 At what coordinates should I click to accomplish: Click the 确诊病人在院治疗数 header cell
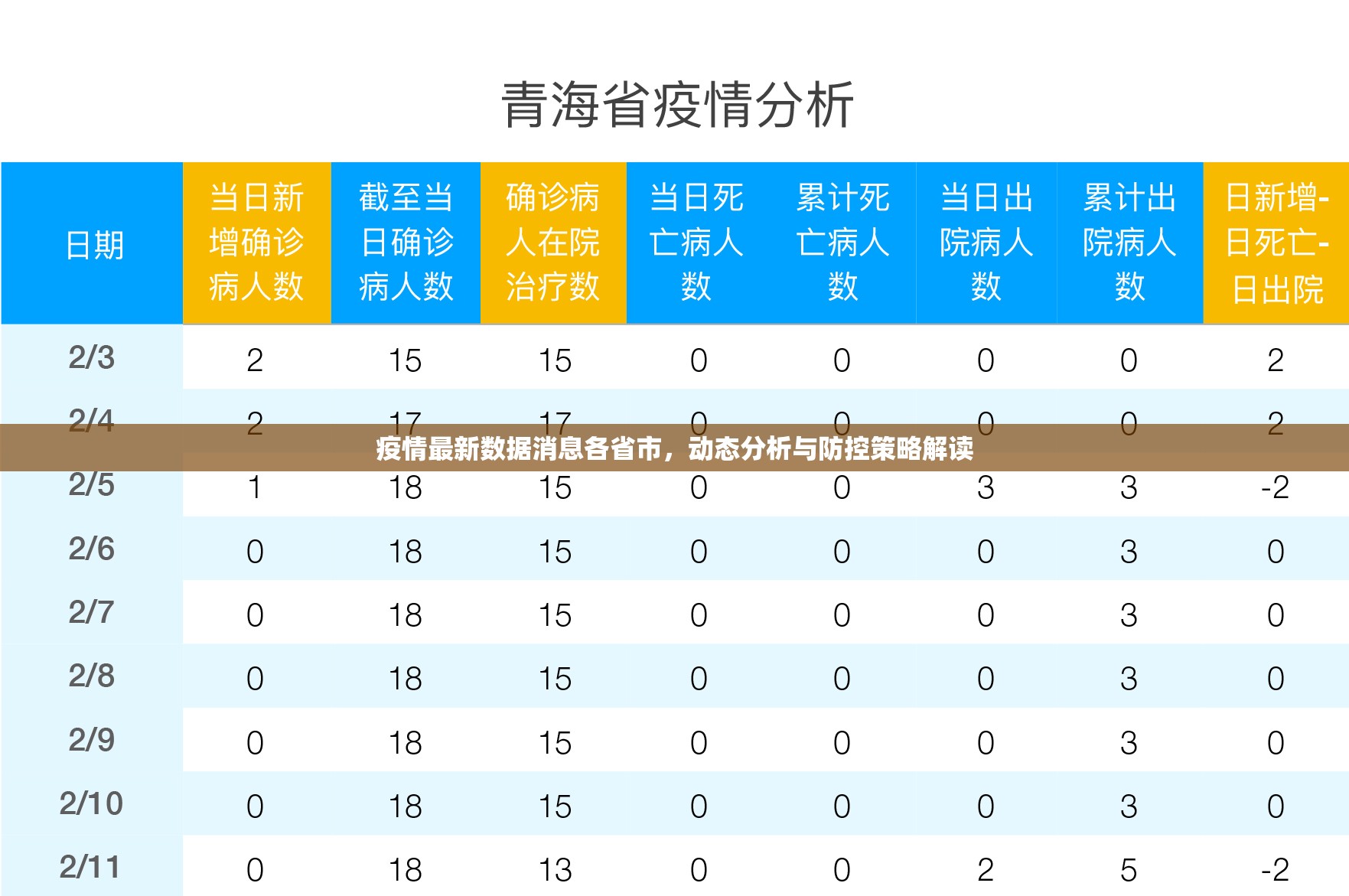[x=552, y=243]
